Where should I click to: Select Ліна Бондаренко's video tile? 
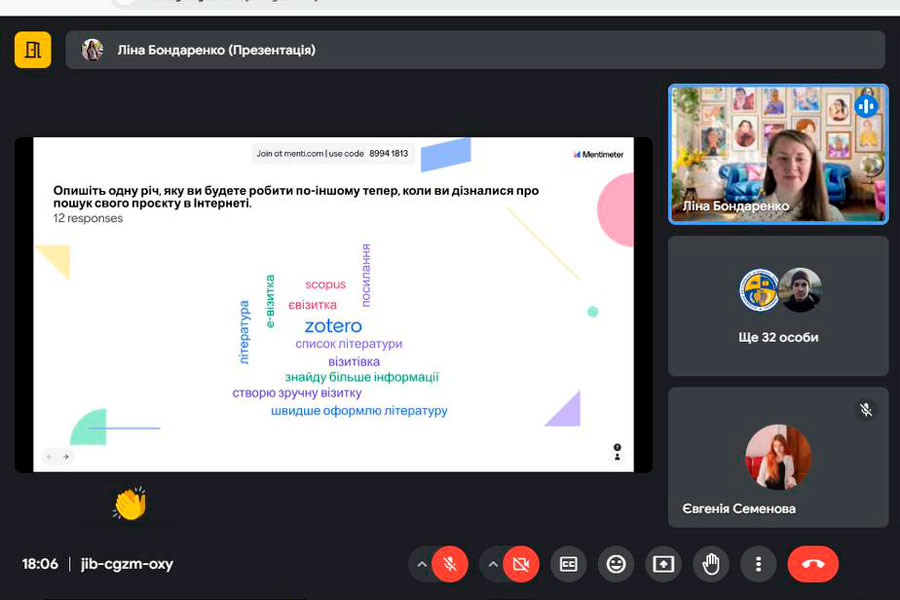(778, 154)
